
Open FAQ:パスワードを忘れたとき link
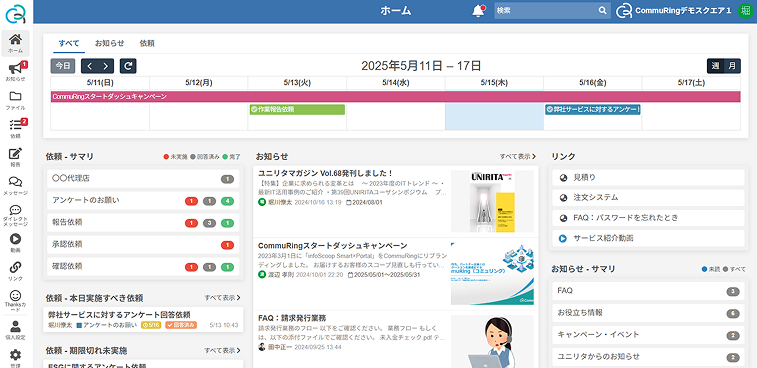point(648,218)
